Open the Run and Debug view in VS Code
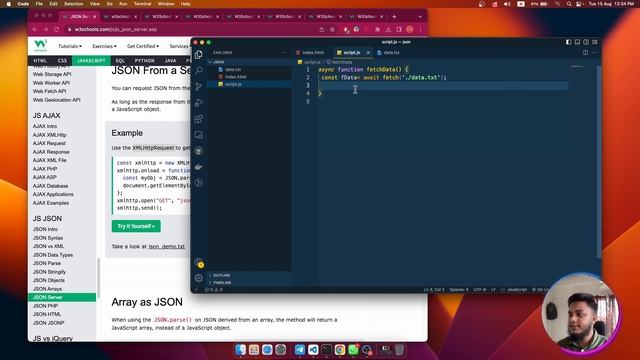The height and width of the screenshot is (360, 640). point(199,102)
